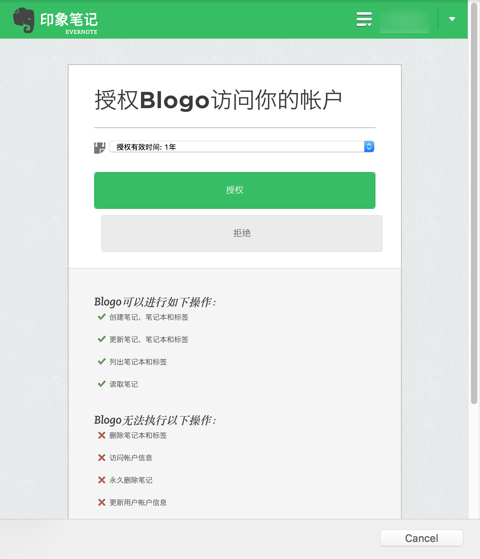Screen dimensions: 480x559
Task: Open the hamburger menu icon in header
Action: (x=364, y=19)
